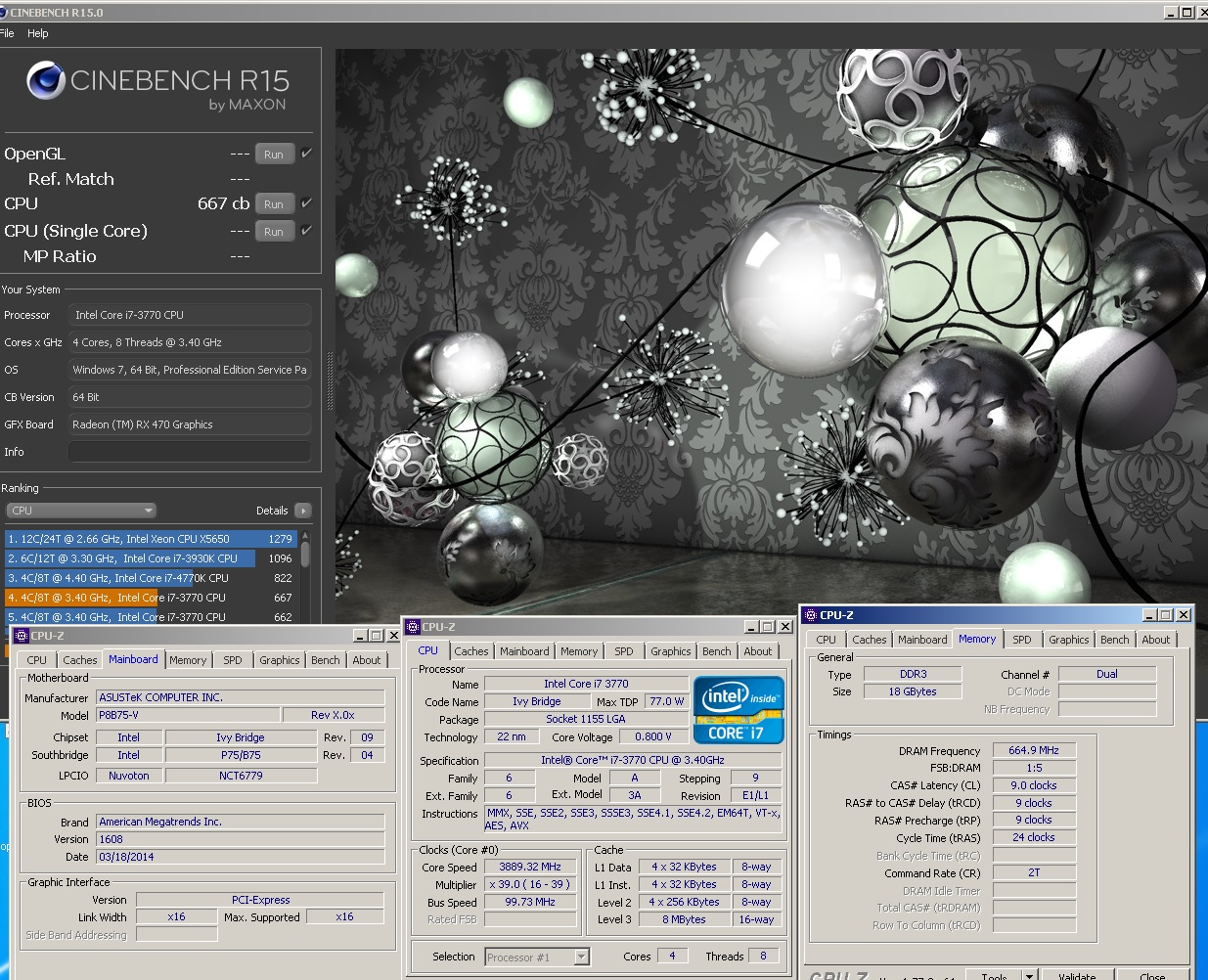Screen dimensions: 1208x980
Task: Maximize the Cinebench R15 window
Action: [1186, 12]
